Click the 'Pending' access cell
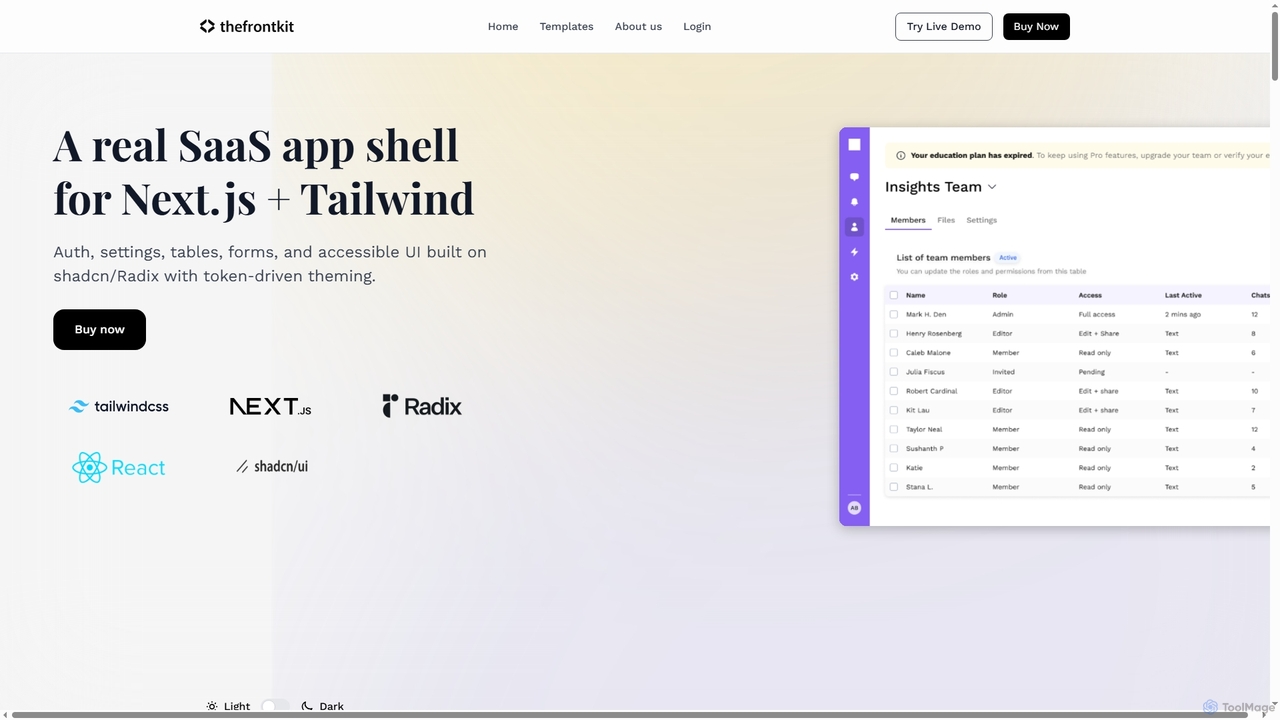This screenshot has height=720, width=1280. [x=1091, y=372]
